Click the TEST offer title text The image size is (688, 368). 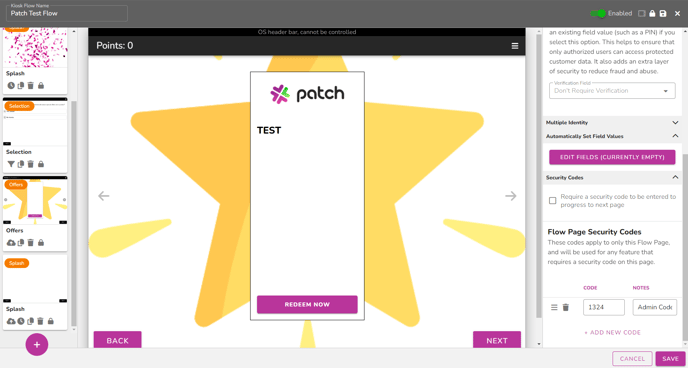coord(269,130)
